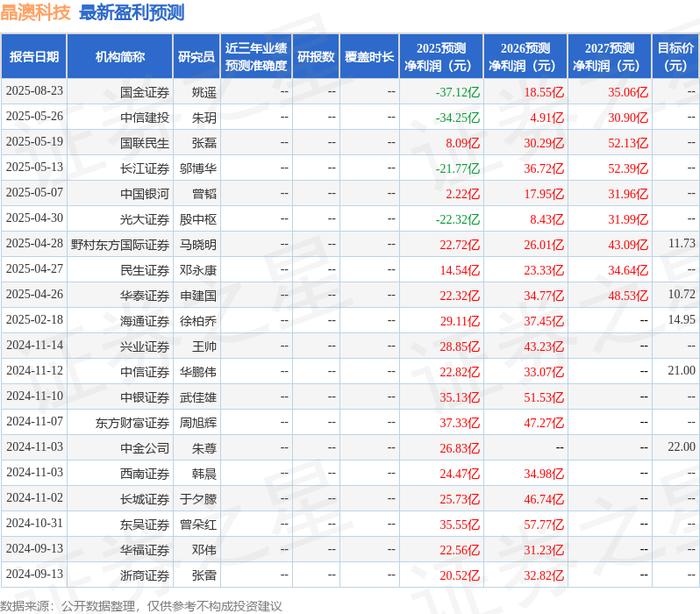The height and width of the screenshot is (614, 700).
Task: Click the 数据来源 disclaimer footer text
Action: [x=141, y=606]
